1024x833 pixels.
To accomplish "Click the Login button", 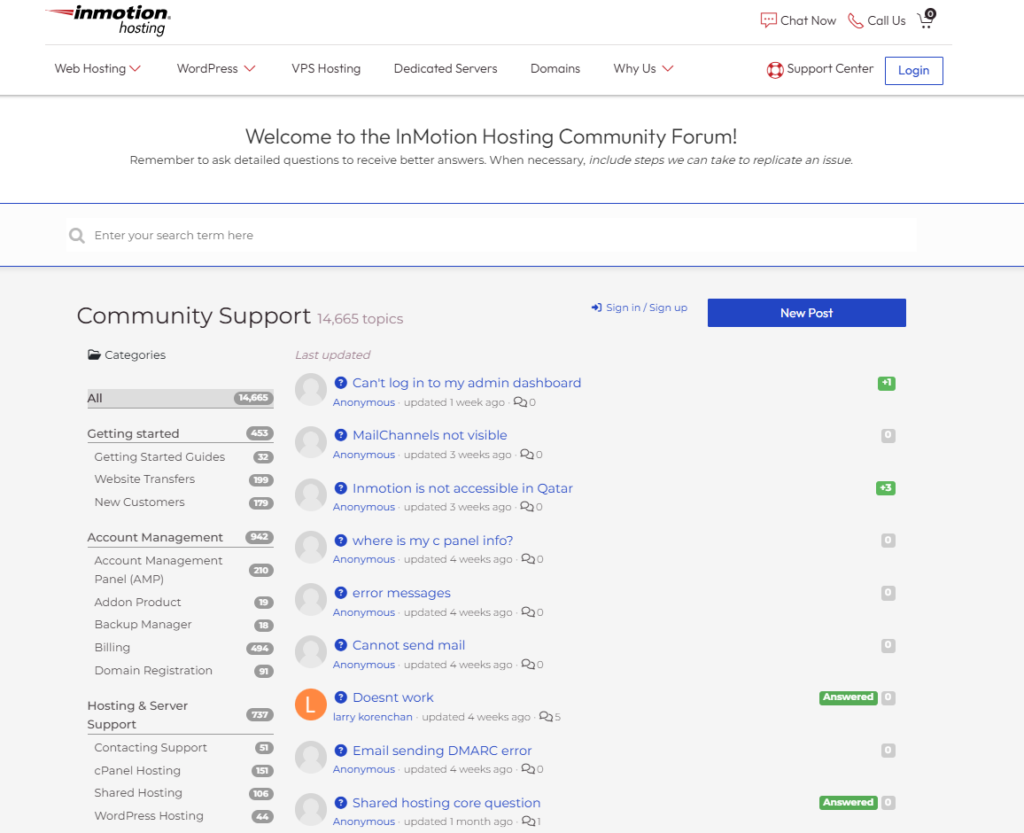I will click(x=914, y=71).
